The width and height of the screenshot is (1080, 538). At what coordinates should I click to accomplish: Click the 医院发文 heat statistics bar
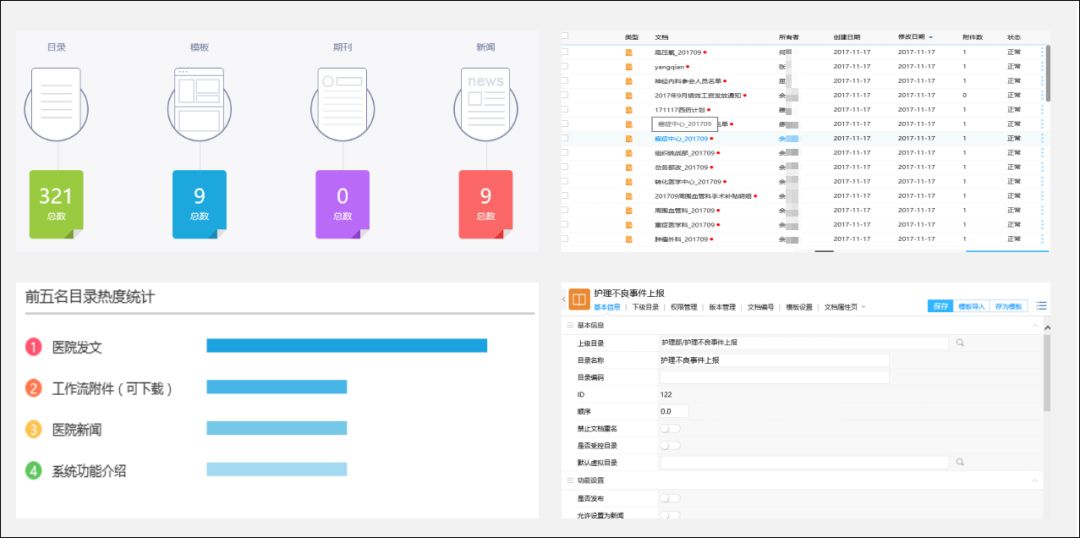click(x=346, y=345)
